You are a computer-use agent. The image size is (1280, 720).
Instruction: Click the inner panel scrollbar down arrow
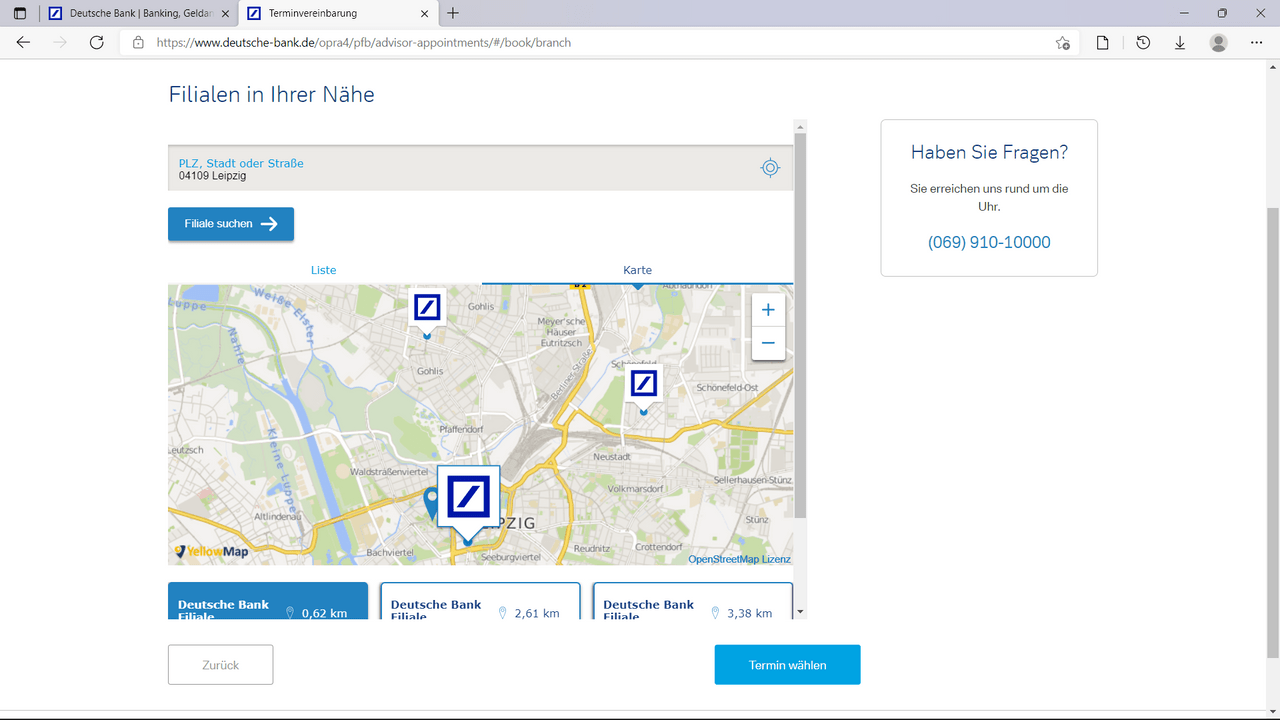click(x=800, y=612)
